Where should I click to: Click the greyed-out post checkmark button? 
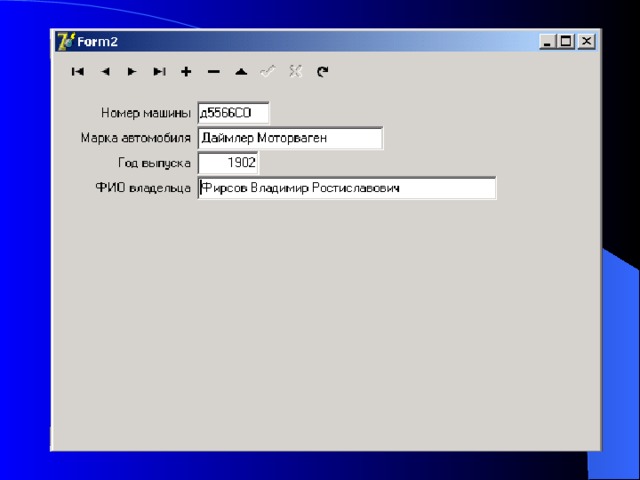267,72
